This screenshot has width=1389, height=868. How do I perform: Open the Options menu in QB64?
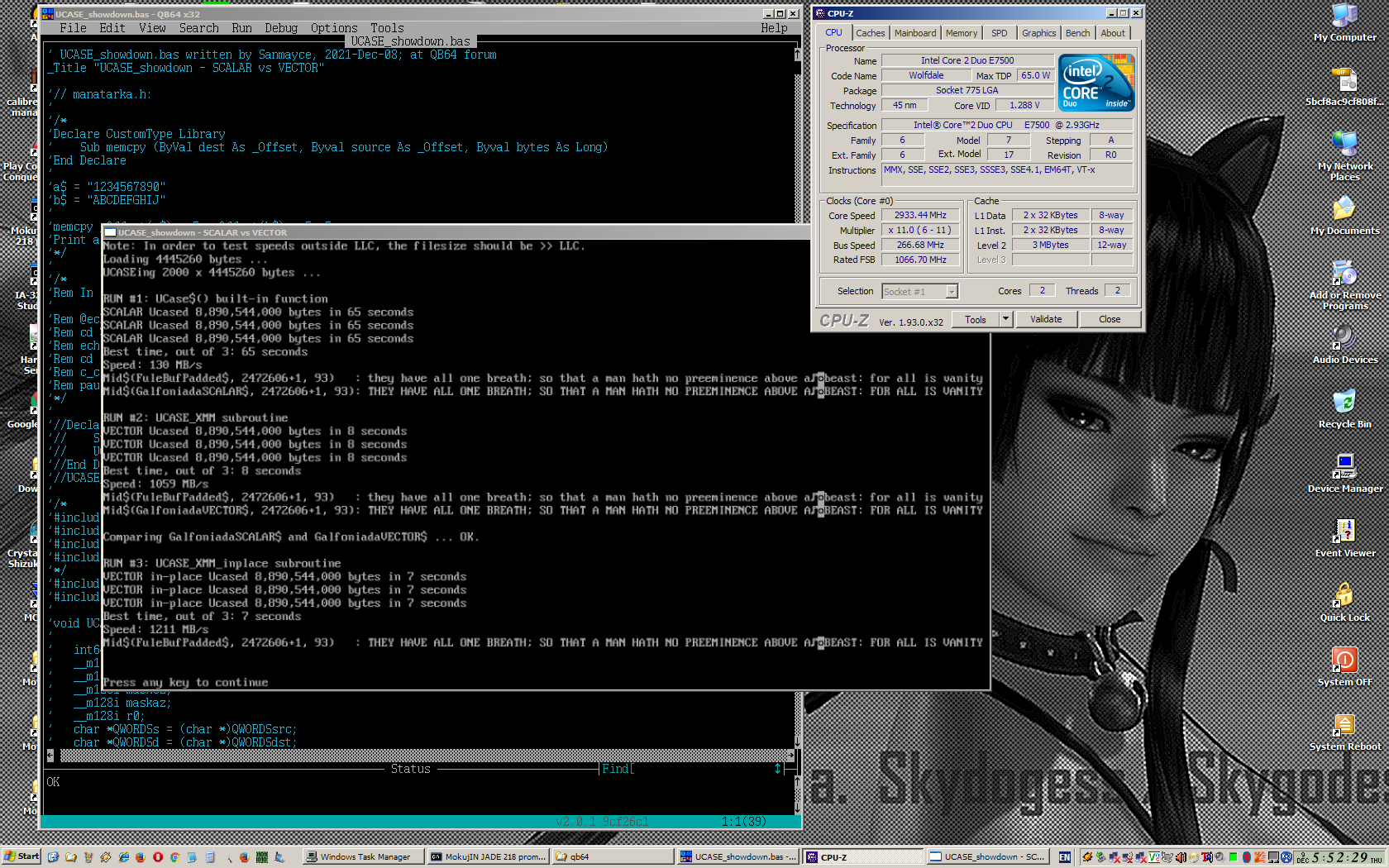(334, 28)
